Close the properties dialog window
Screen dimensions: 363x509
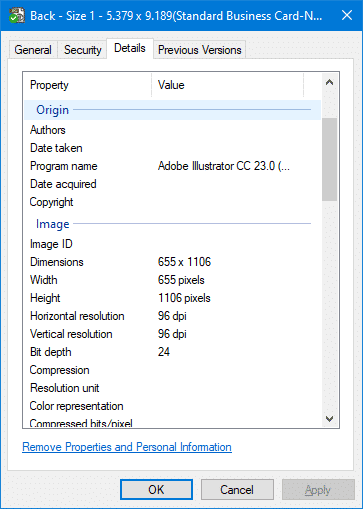click(347, 15)
